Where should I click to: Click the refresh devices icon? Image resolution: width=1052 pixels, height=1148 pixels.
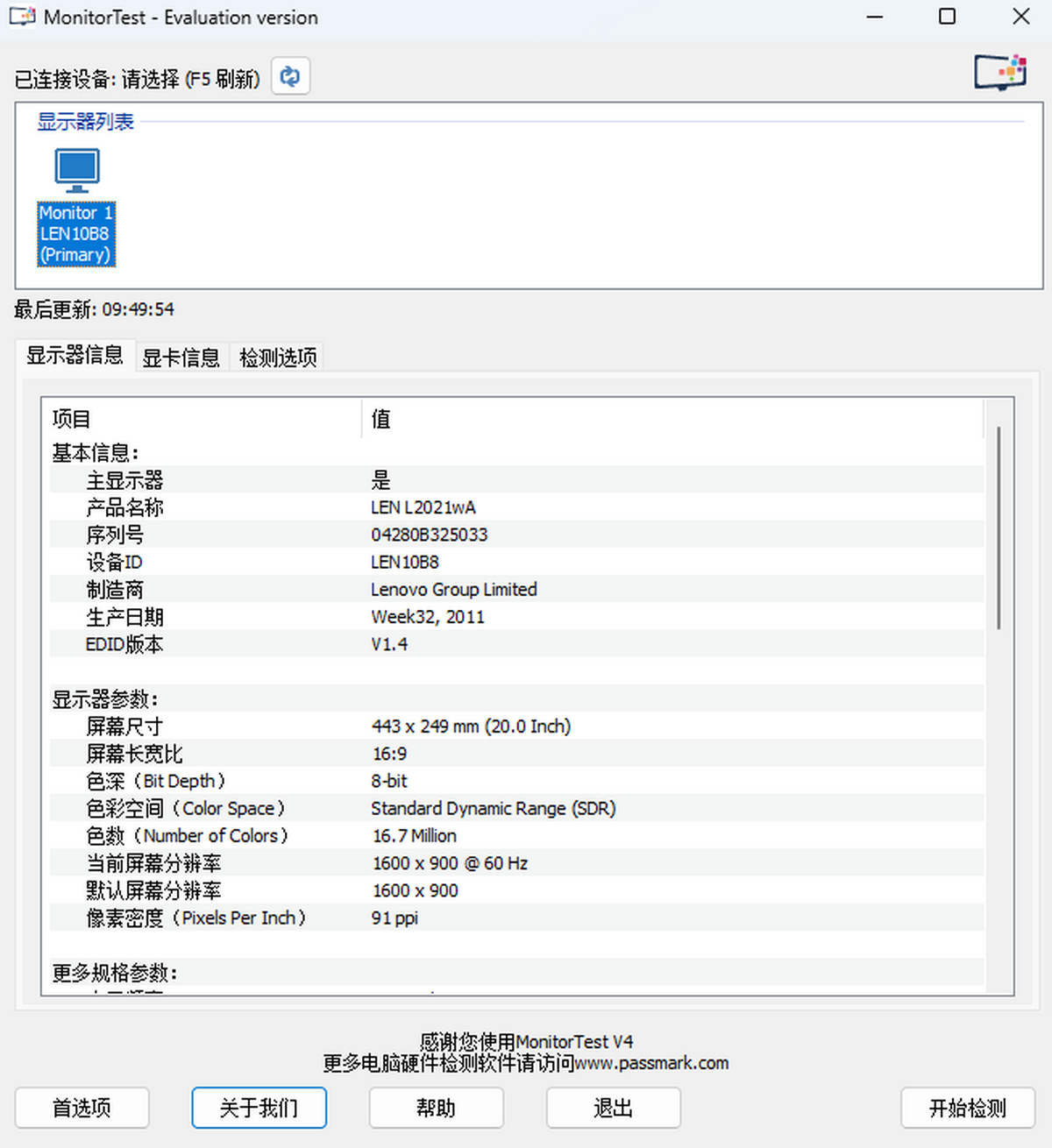click(x=290, y=77)
